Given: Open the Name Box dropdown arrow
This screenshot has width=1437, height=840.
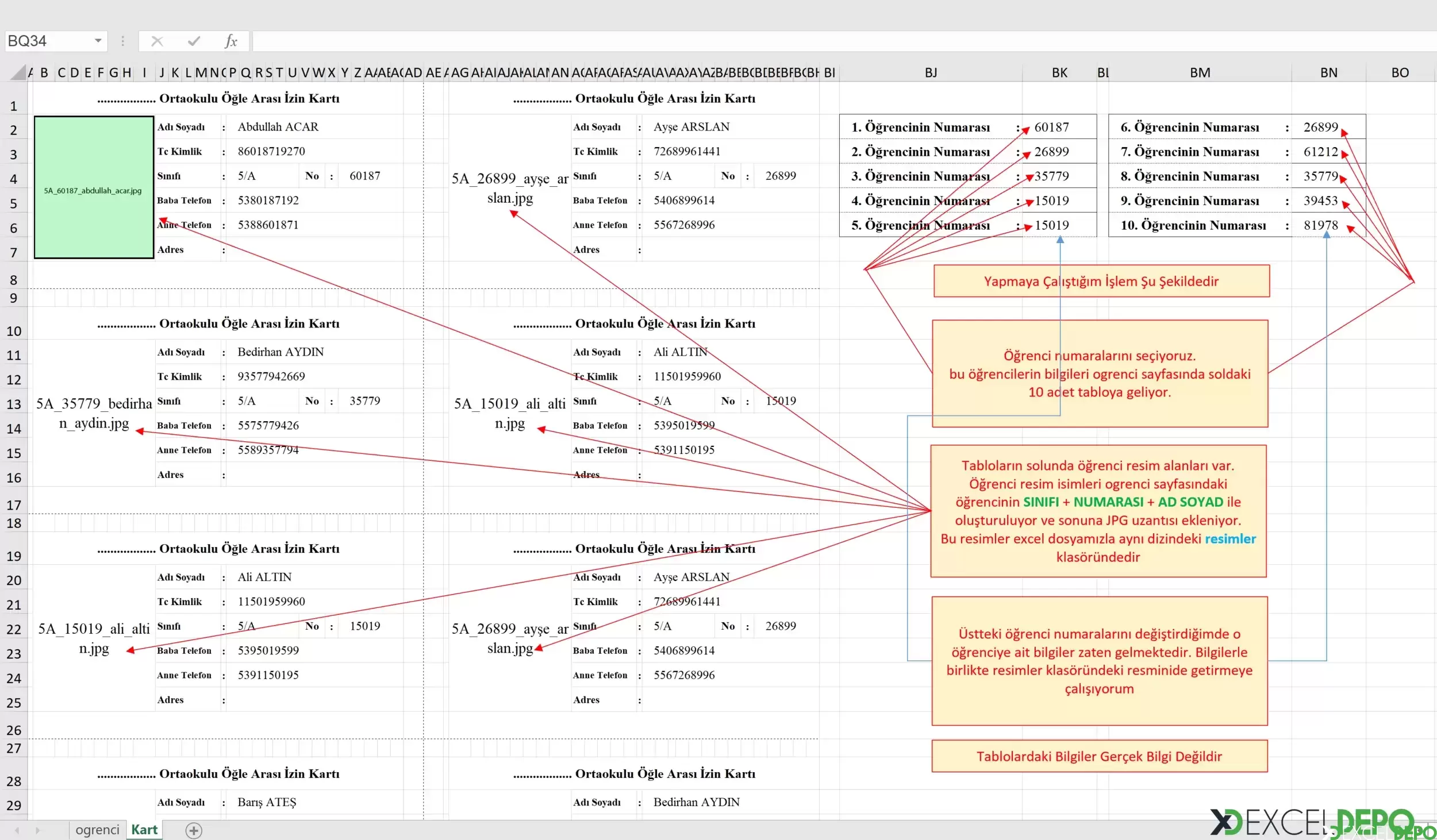Looking at the screenshot, I should pos(98,41).
